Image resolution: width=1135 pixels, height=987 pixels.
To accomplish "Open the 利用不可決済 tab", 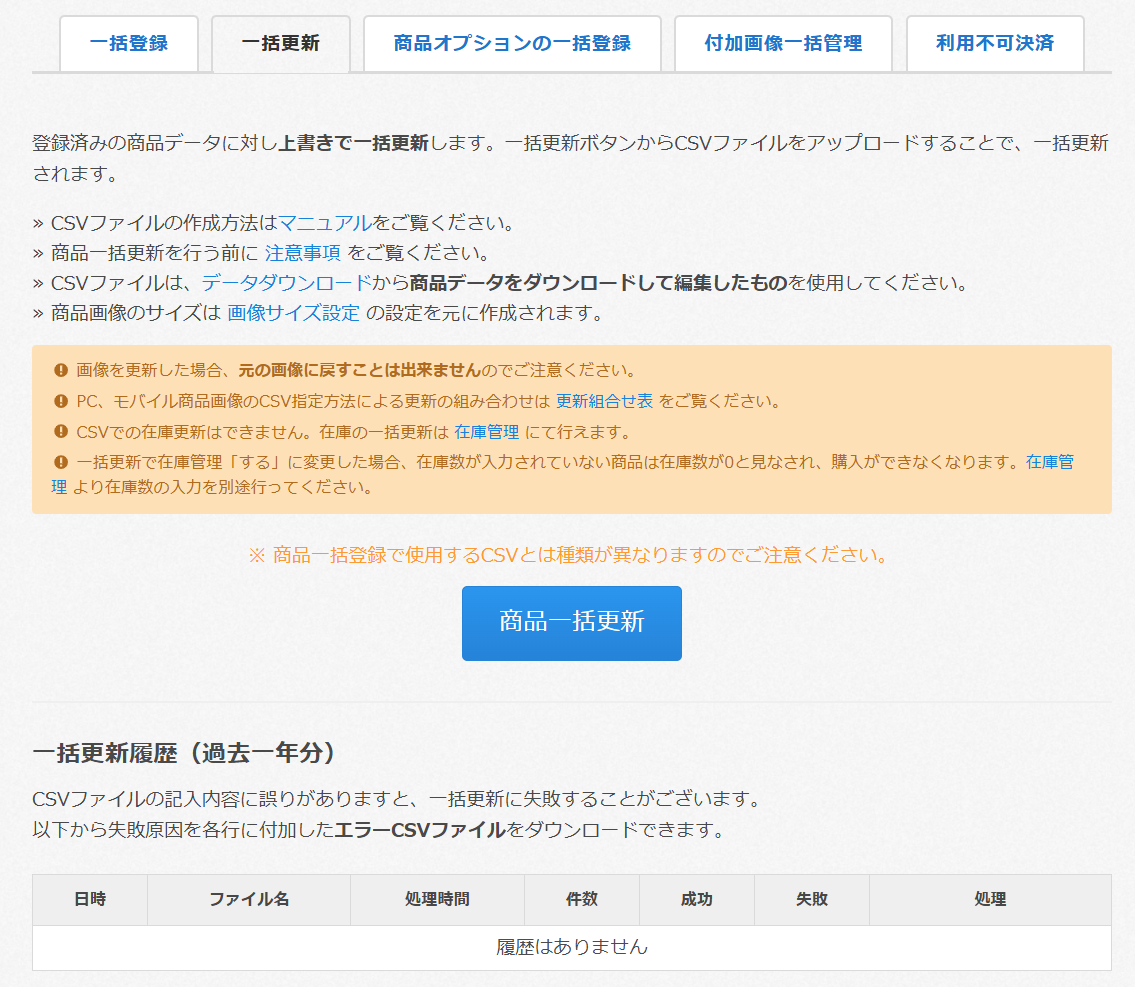I will point(995,44).
